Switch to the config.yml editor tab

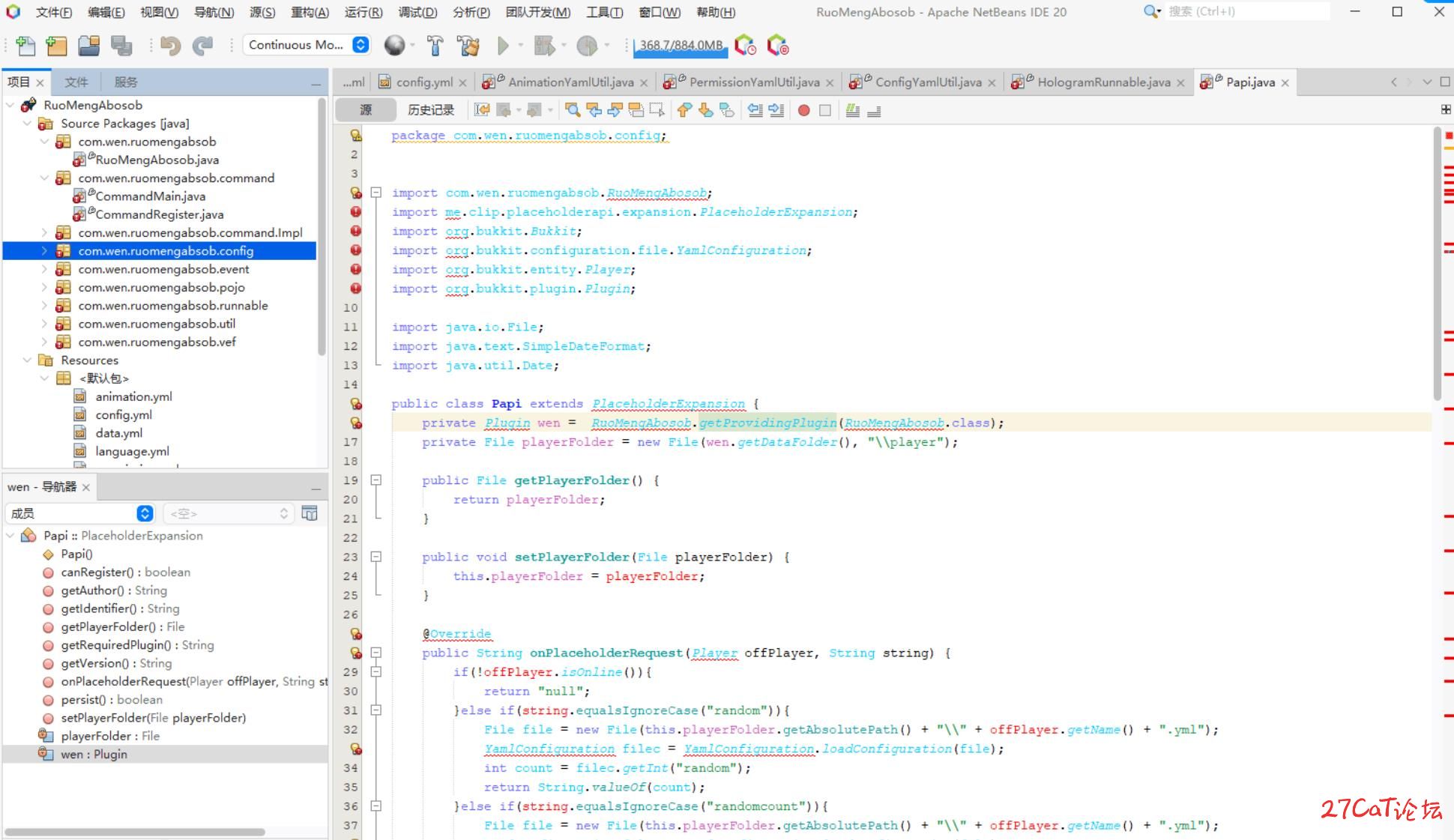click(424, 82)
